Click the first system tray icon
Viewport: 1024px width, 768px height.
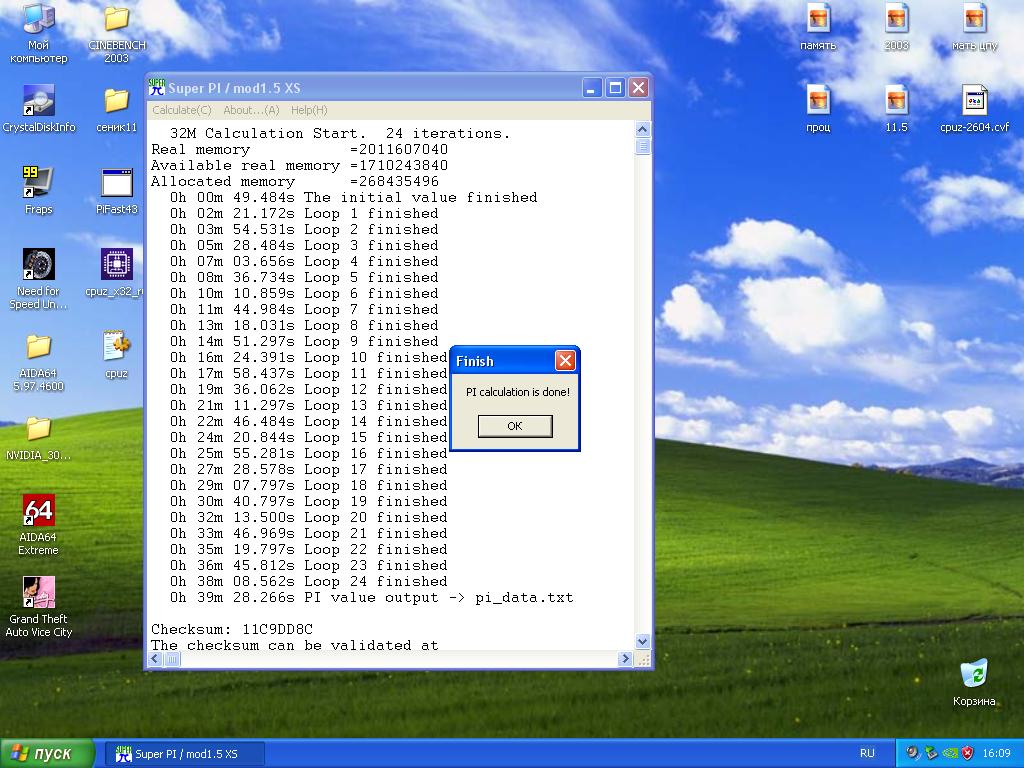[x=912, y=753]
